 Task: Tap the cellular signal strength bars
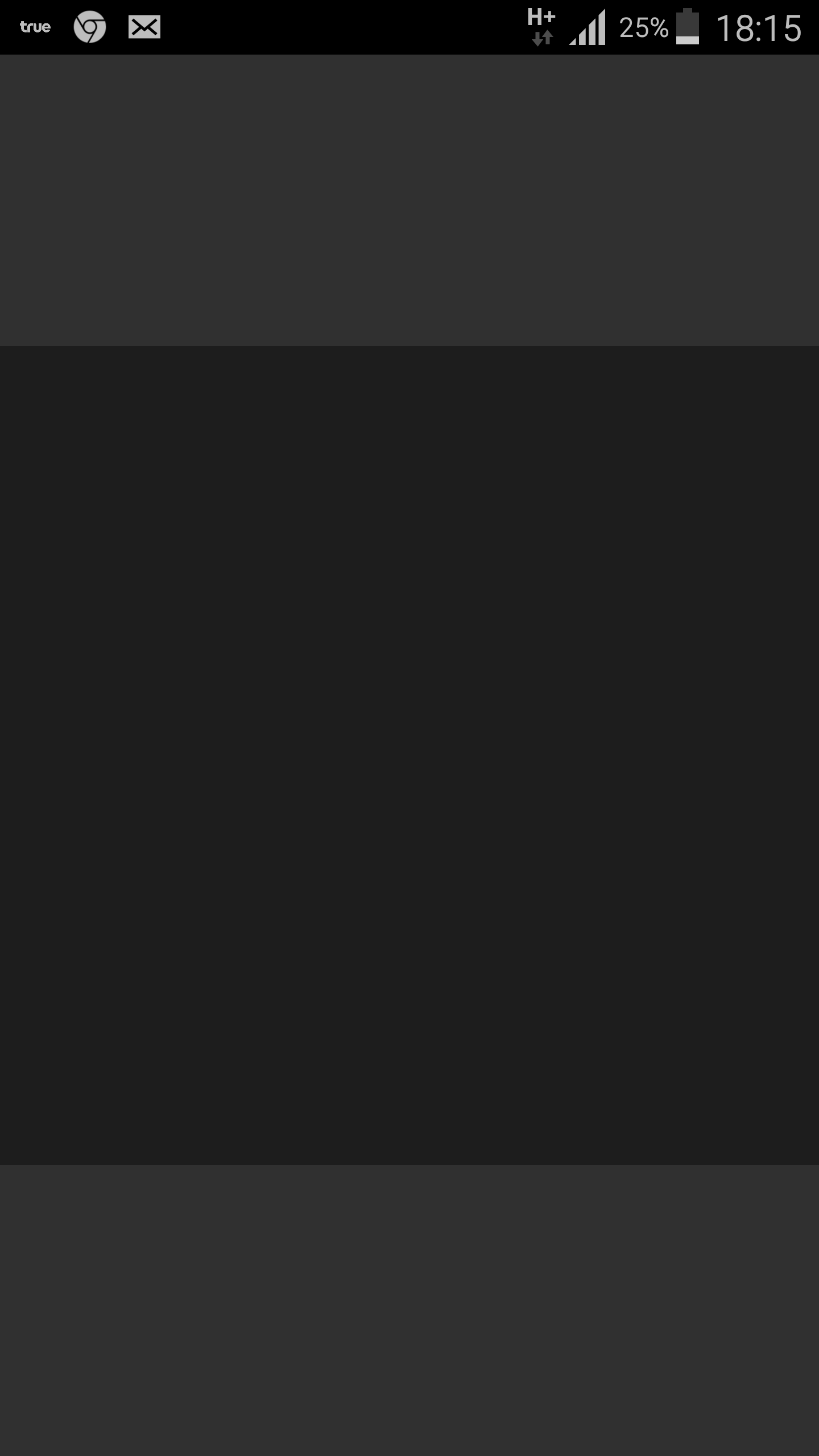tap(588, 27)
